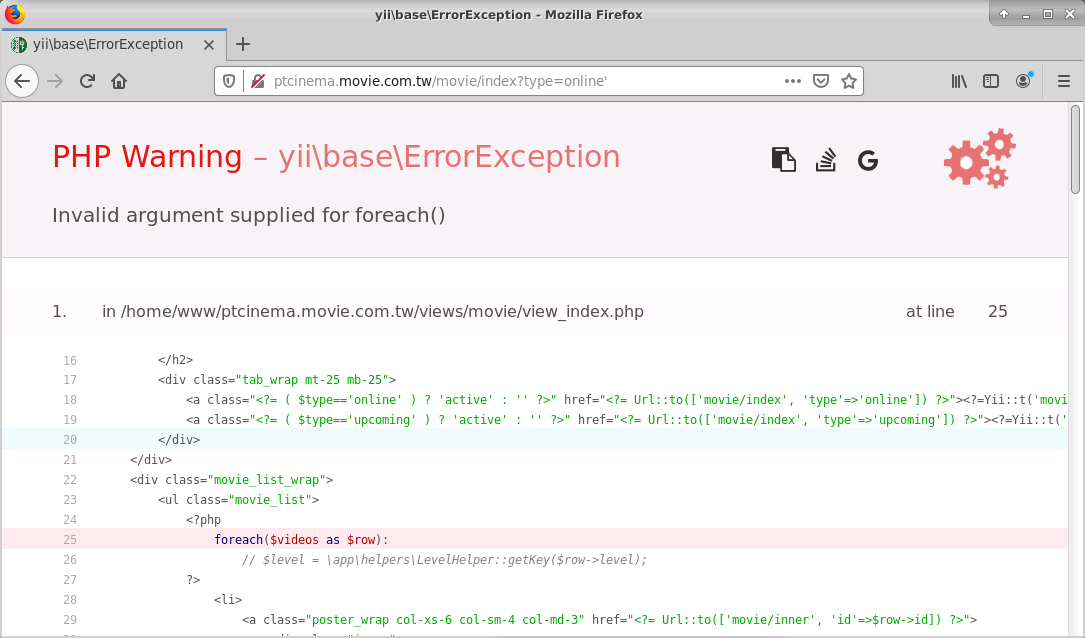Click yii\base\ErrorException heading text
The height and width of the screenshot is (638, 1085).
449,156
